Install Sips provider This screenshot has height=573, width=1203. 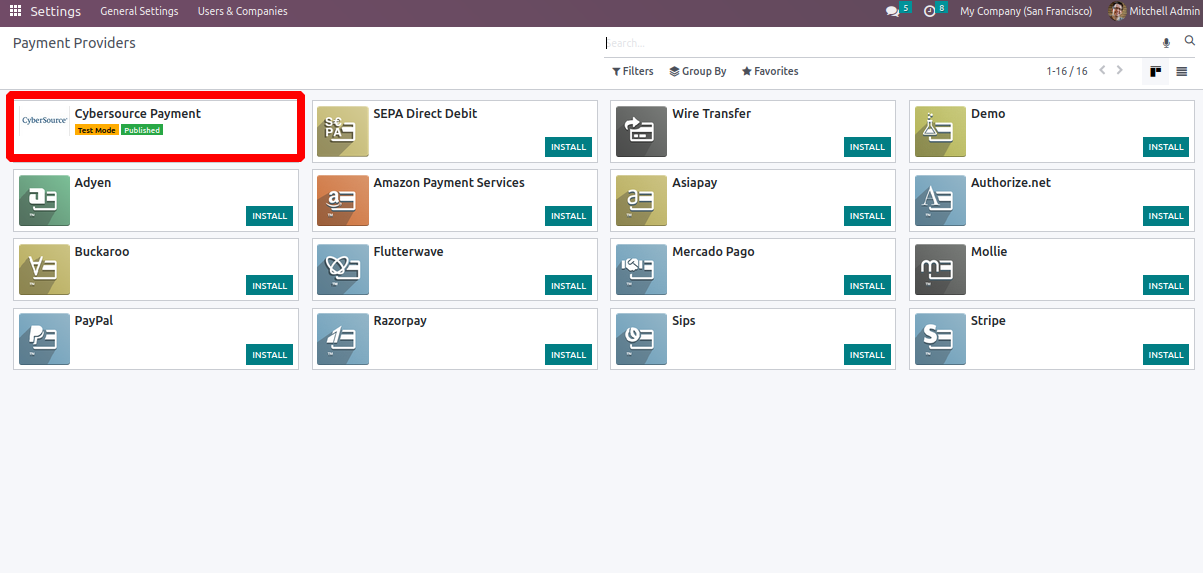(868, 354)
